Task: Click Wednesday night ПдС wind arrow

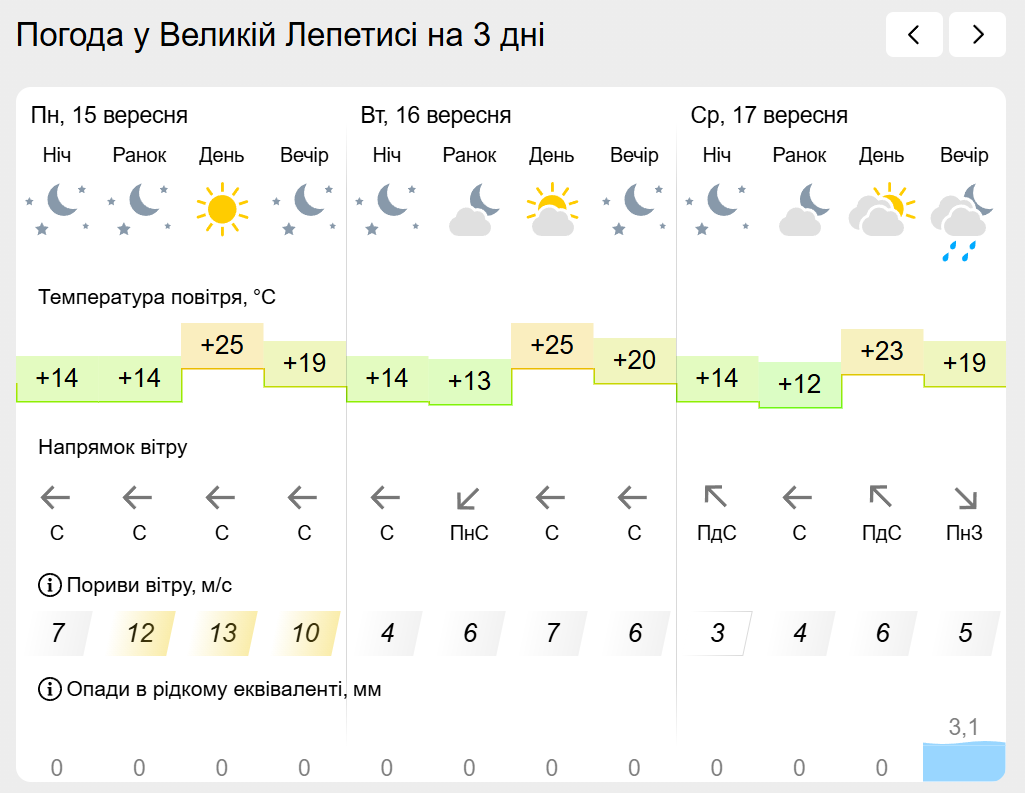Action: 716,497
